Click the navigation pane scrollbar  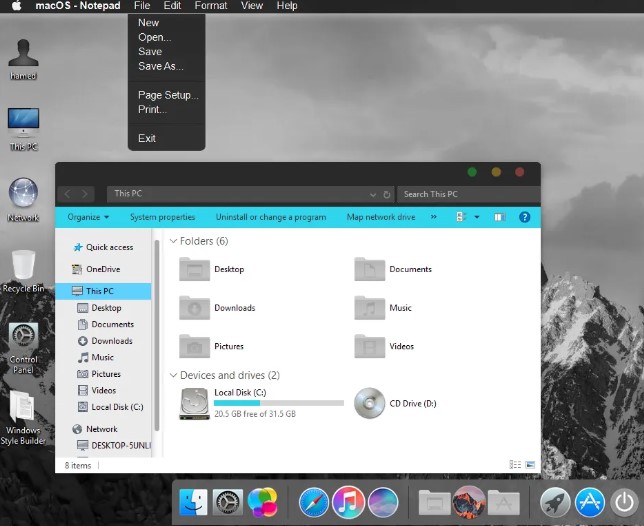click(156, 335)
